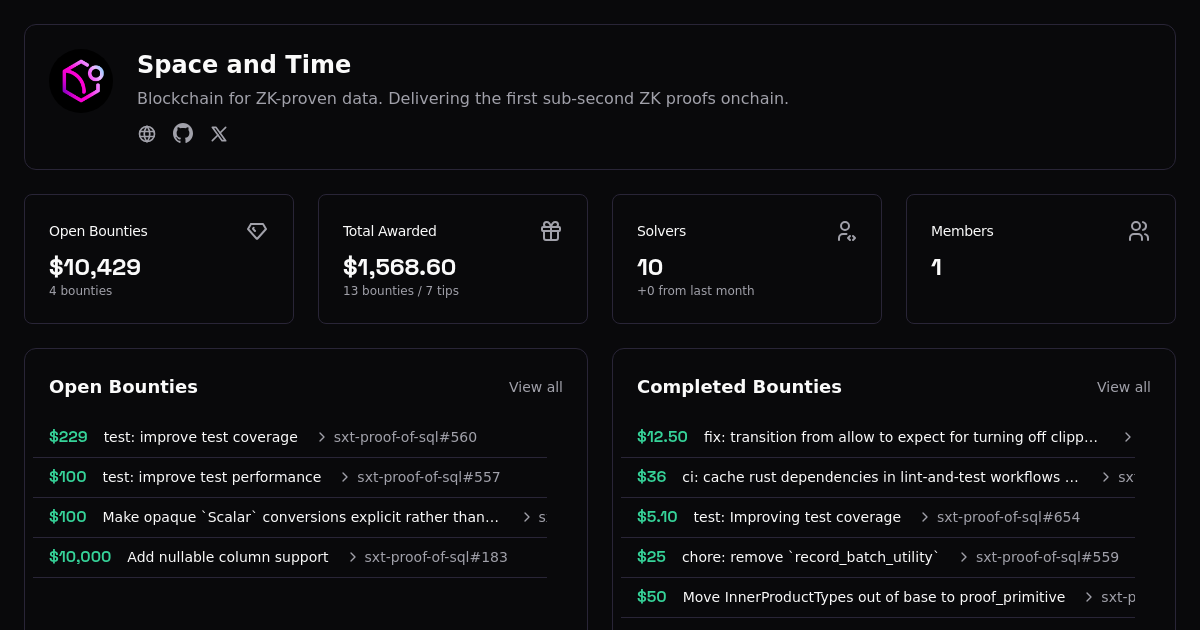Click the Members people icon
Image resolution: width=1200 pixels, height=630 pixels.
coord(1139,231)
